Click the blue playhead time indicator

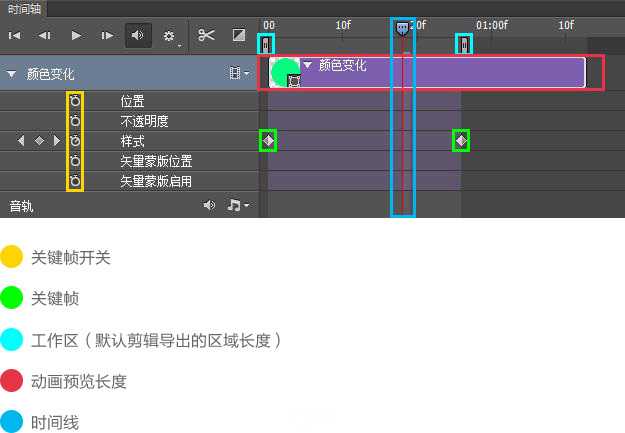[402, 29]
